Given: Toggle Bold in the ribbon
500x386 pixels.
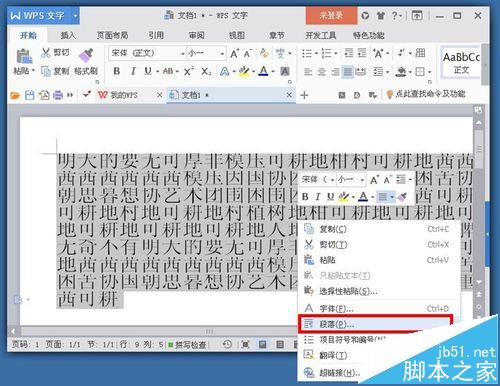Looking at the screenshot, I should (117, 71).
